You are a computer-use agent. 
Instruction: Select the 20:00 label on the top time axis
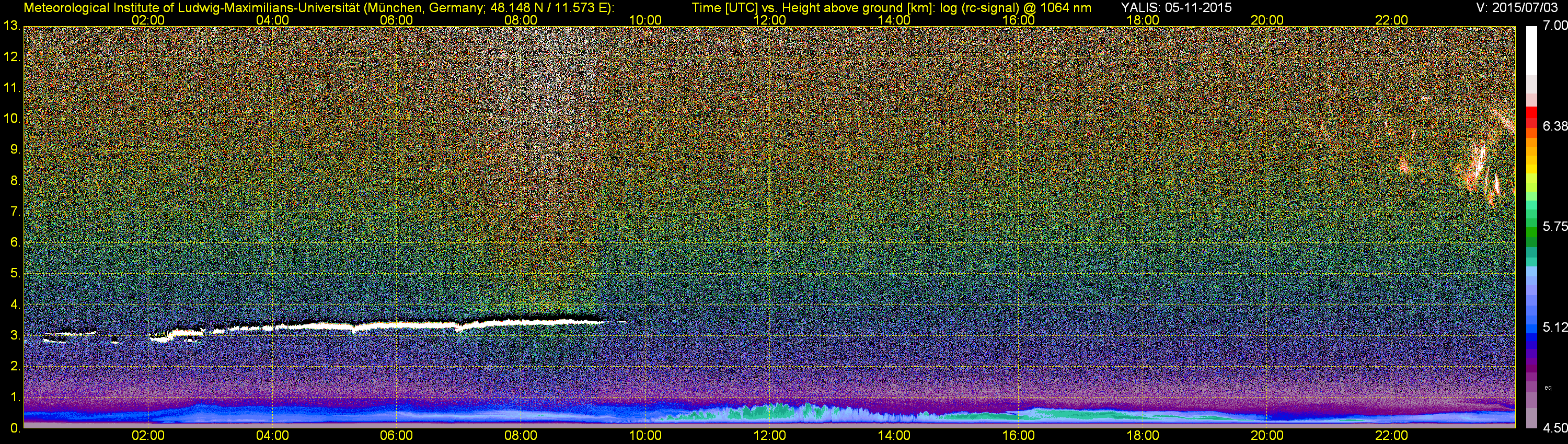1267,20
